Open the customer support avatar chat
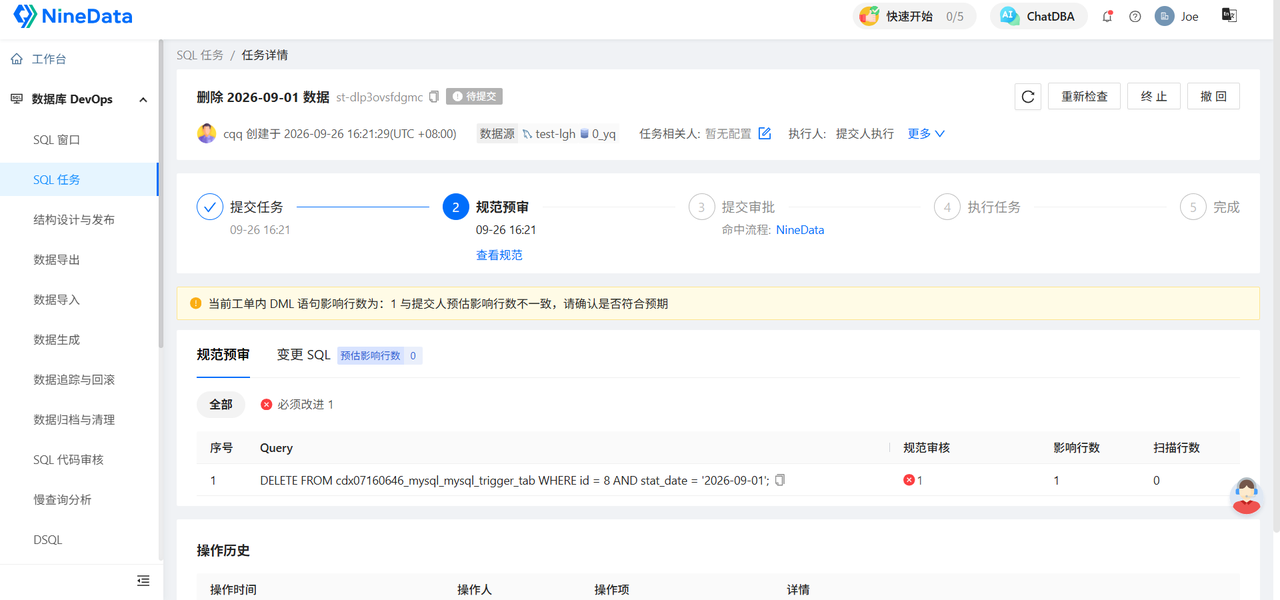This screenshot has width=1280, height=600. pos(1246,495)
